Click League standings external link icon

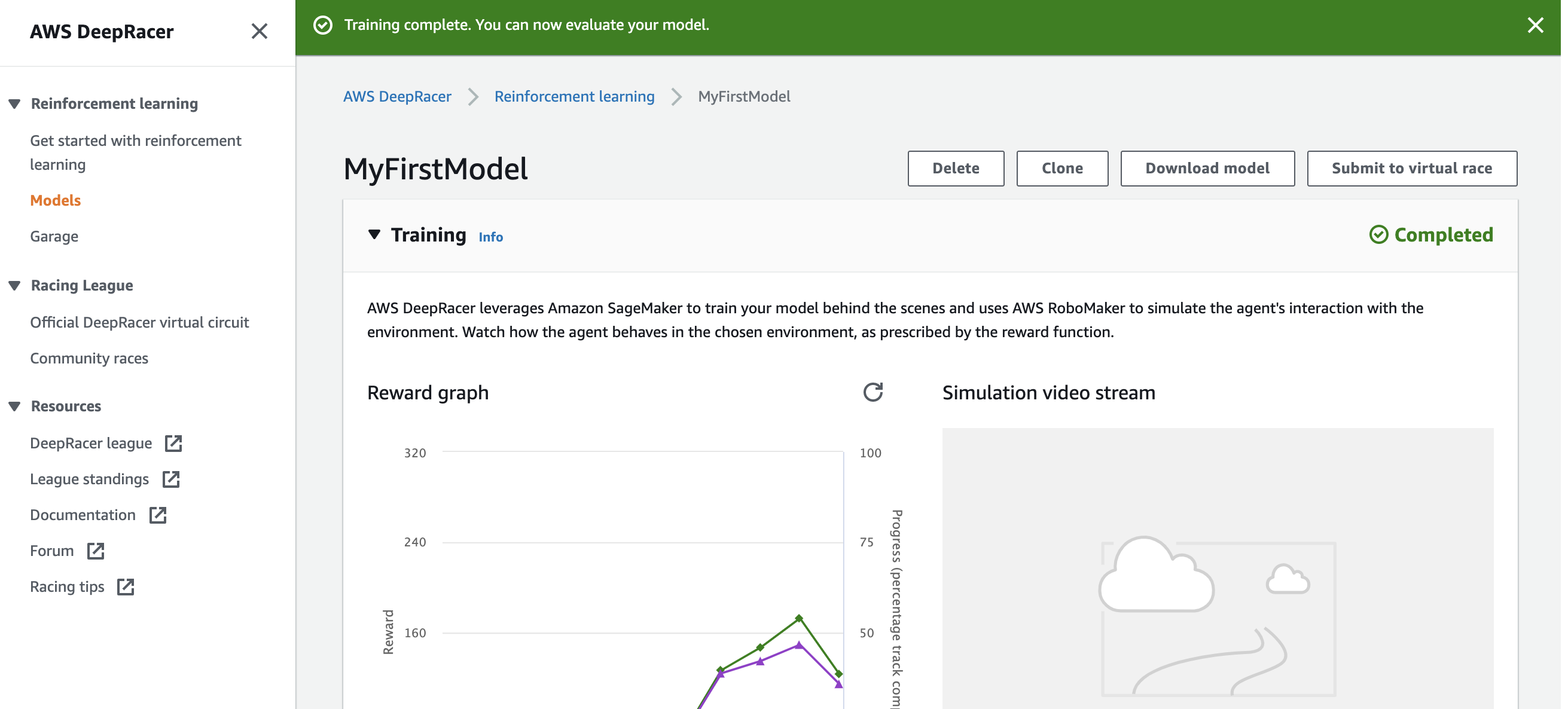(x=171, y=479)
